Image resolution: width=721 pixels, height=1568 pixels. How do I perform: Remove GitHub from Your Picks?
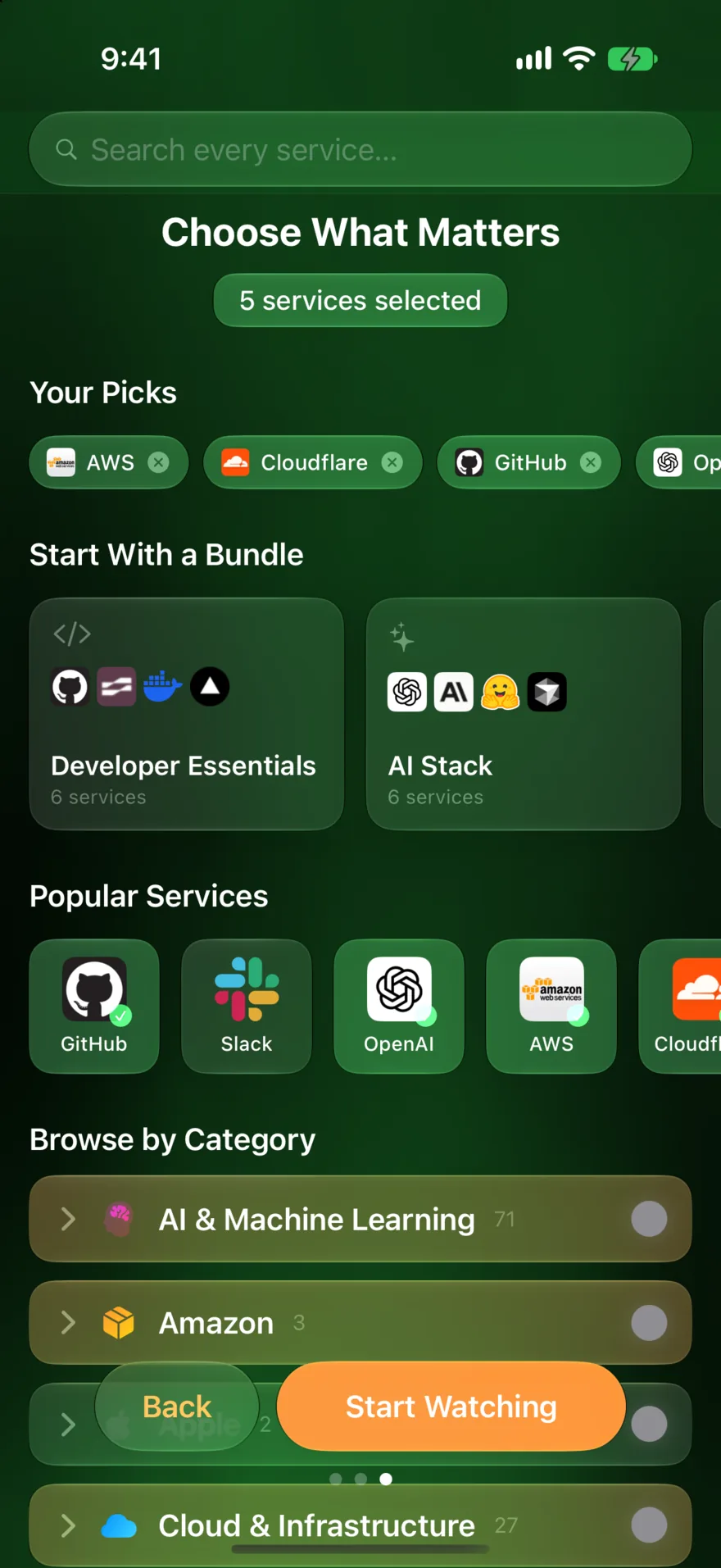click(591, 462)
